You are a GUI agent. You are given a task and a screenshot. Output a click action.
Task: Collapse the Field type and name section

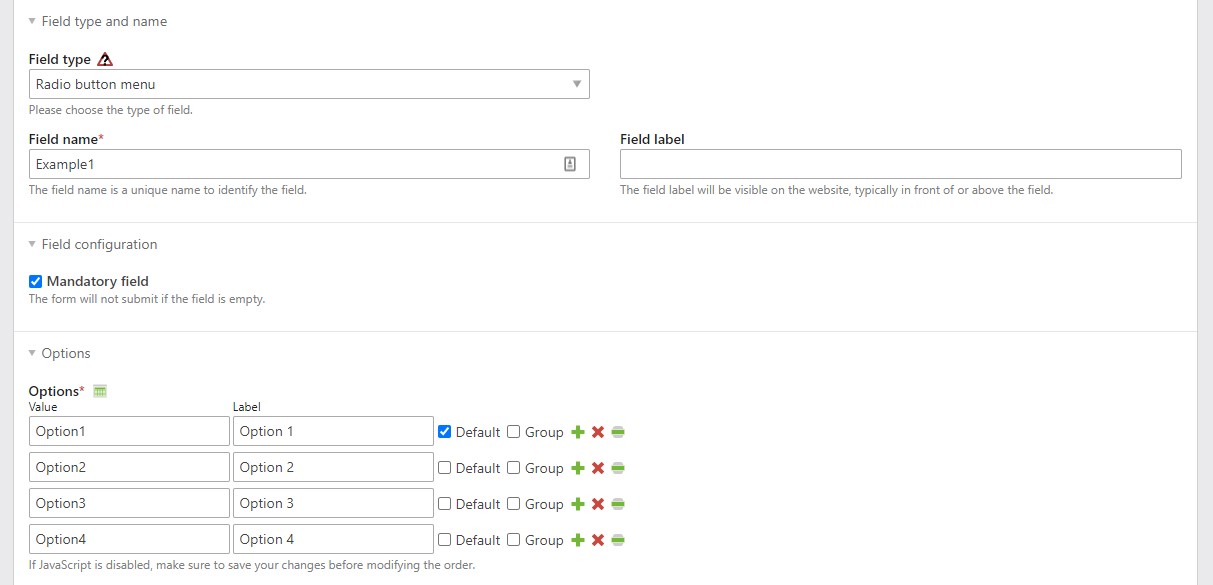tap(98, 21)
